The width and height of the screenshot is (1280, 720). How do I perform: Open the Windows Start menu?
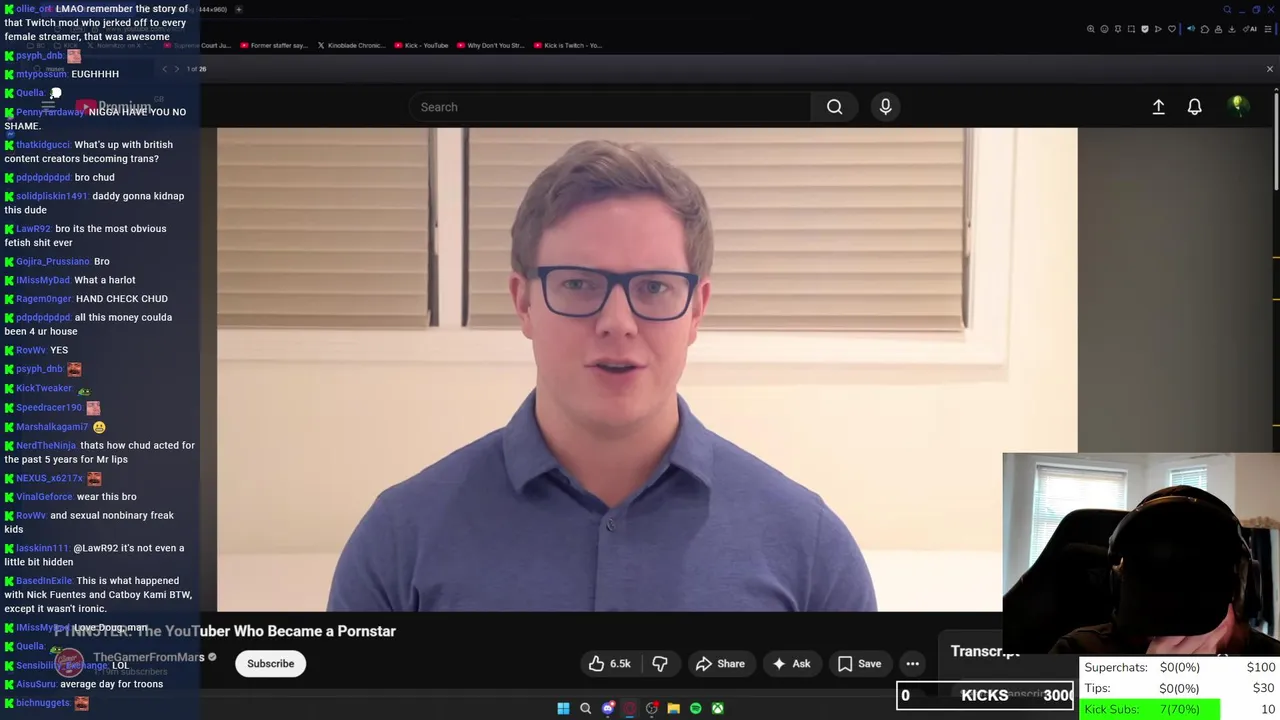[x=563, y=708]
